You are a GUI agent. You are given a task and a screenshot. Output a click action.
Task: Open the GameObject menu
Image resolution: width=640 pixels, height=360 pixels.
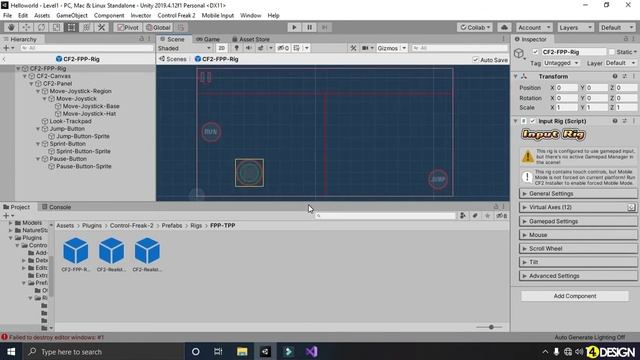pyautogui.click(x=72, y=16)
